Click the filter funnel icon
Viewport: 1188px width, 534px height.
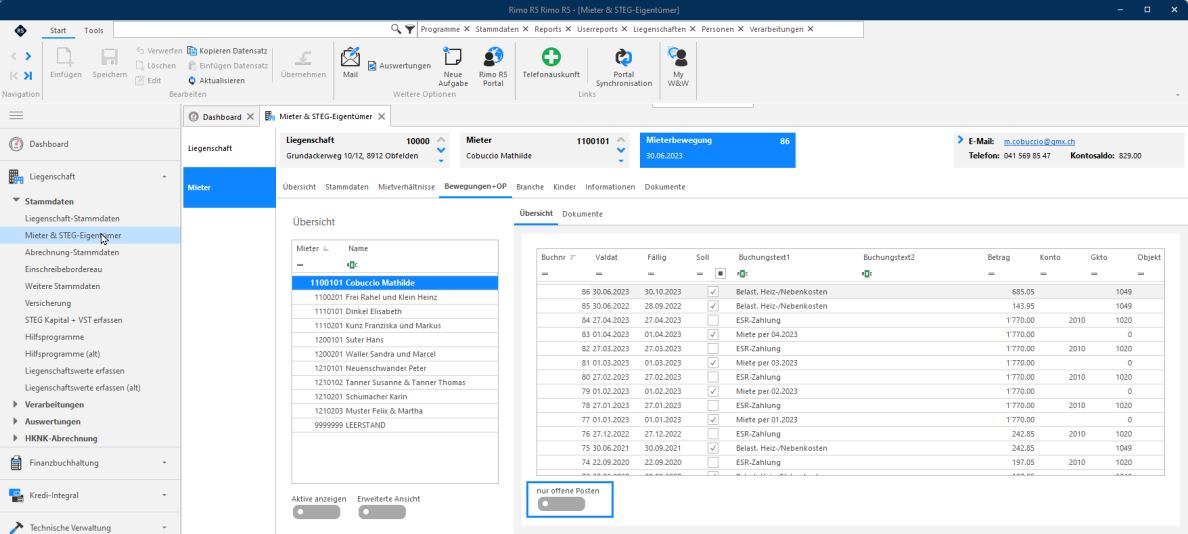coord(409,29)
